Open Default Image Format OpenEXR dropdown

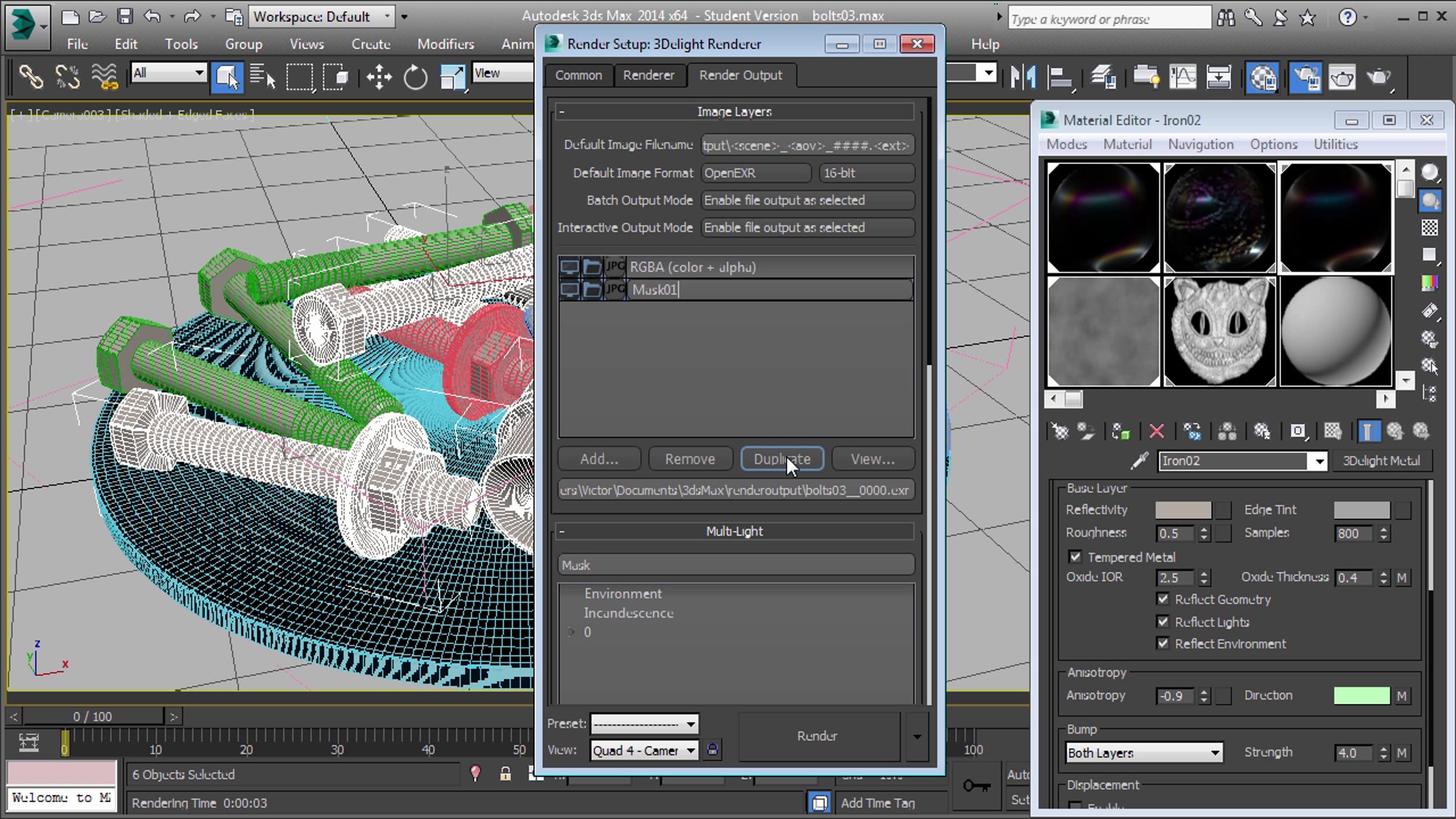[x=756, y=173]
